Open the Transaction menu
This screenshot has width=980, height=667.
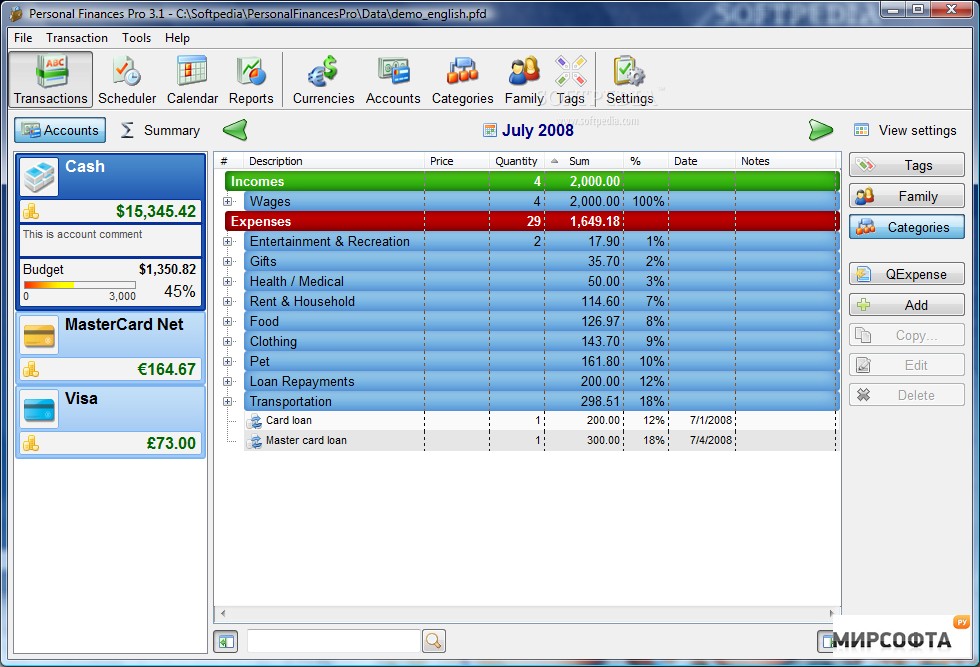click(x=77, y=38)
